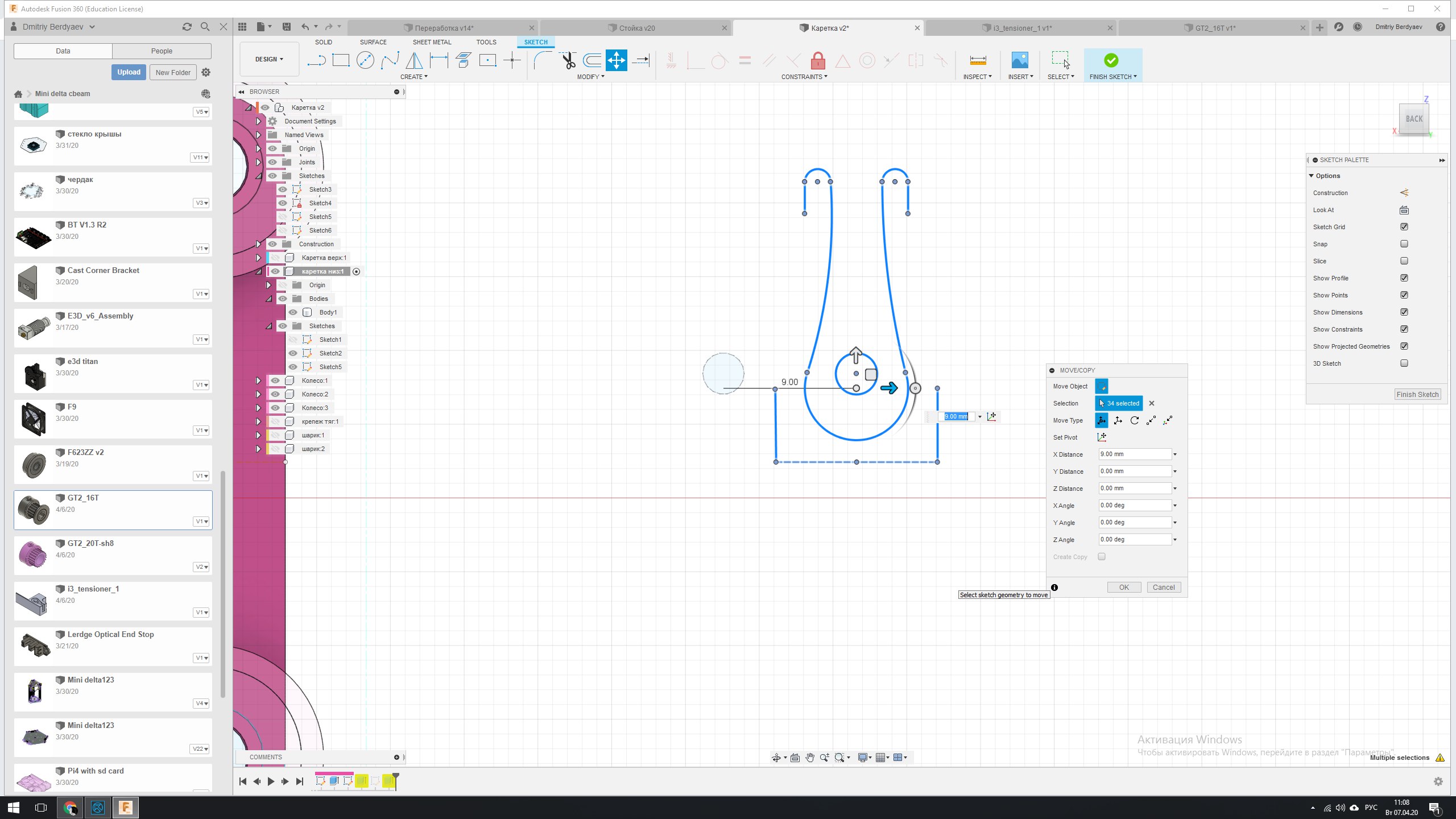Click the Construction icon in palette

coord(1404,193)
